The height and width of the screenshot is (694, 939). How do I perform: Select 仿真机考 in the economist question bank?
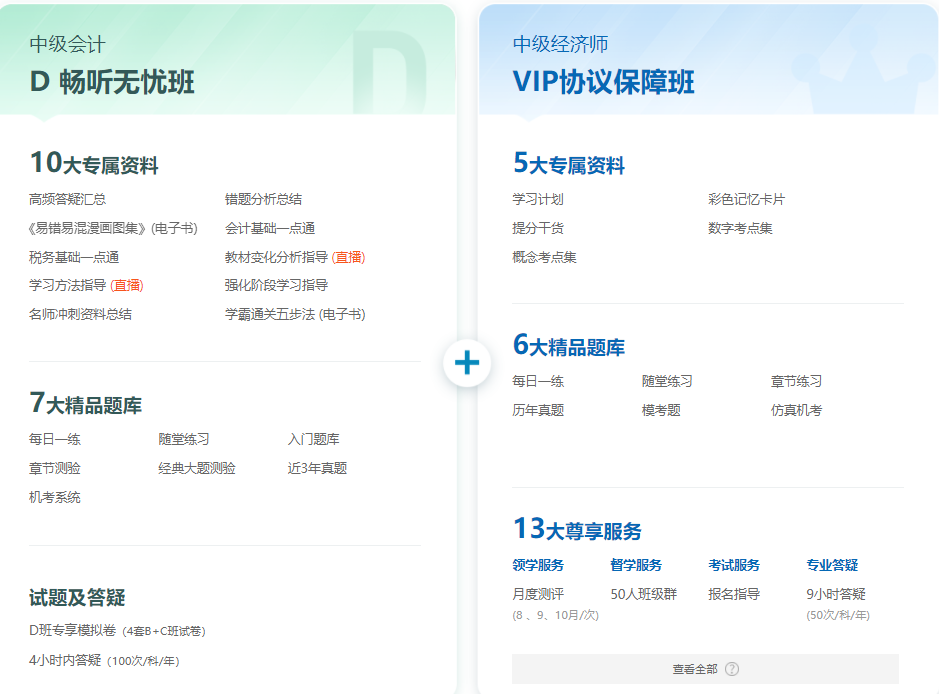click(796, 410)
